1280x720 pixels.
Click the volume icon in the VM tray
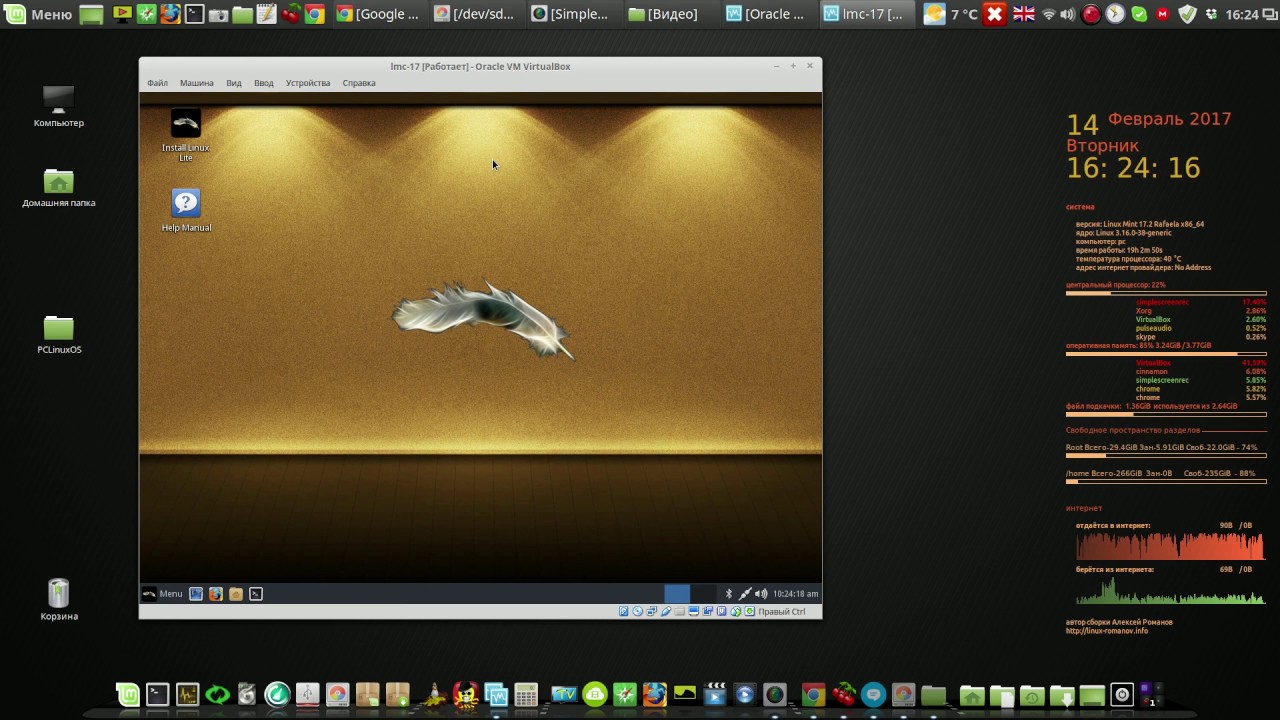click(761, 594)
